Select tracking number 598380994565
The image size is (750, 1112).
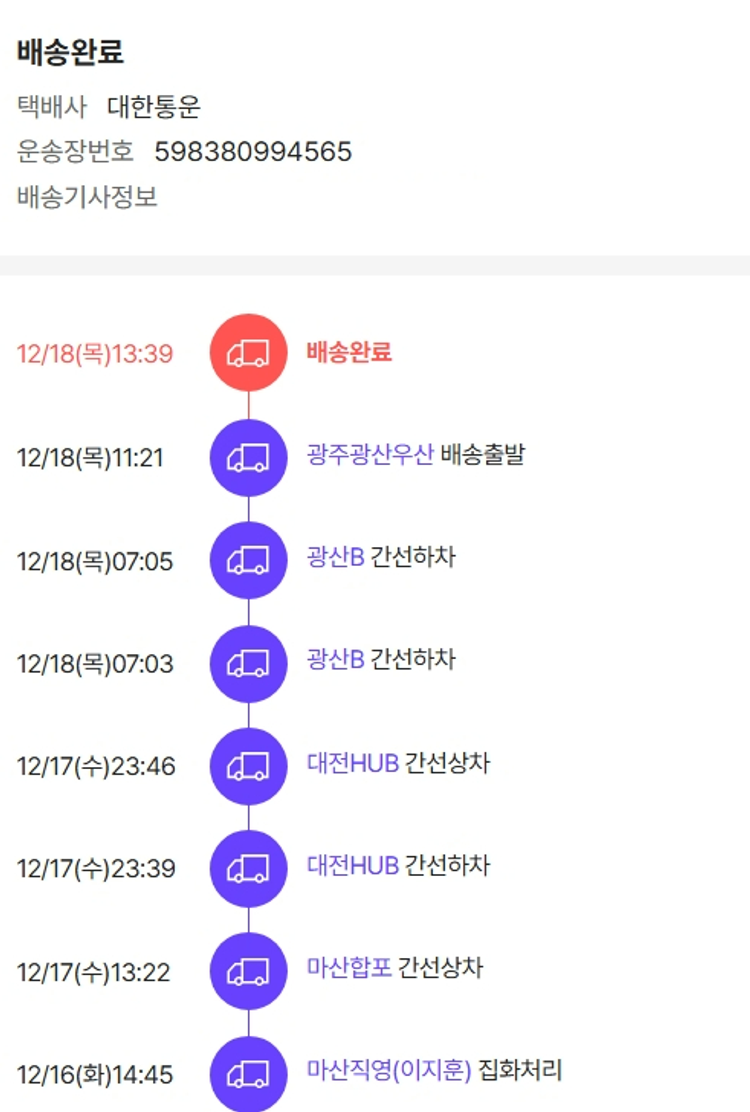[253, 152]
